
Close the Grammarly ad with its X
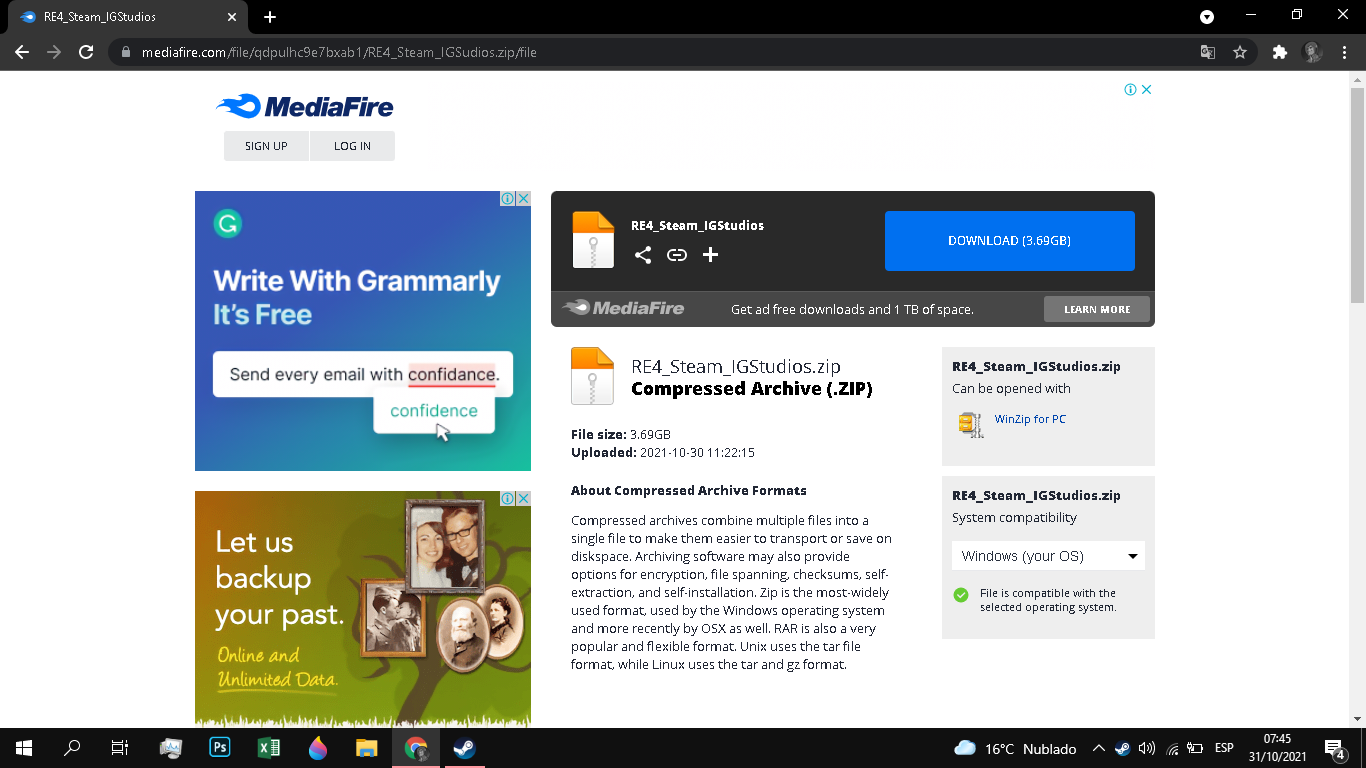523,198
